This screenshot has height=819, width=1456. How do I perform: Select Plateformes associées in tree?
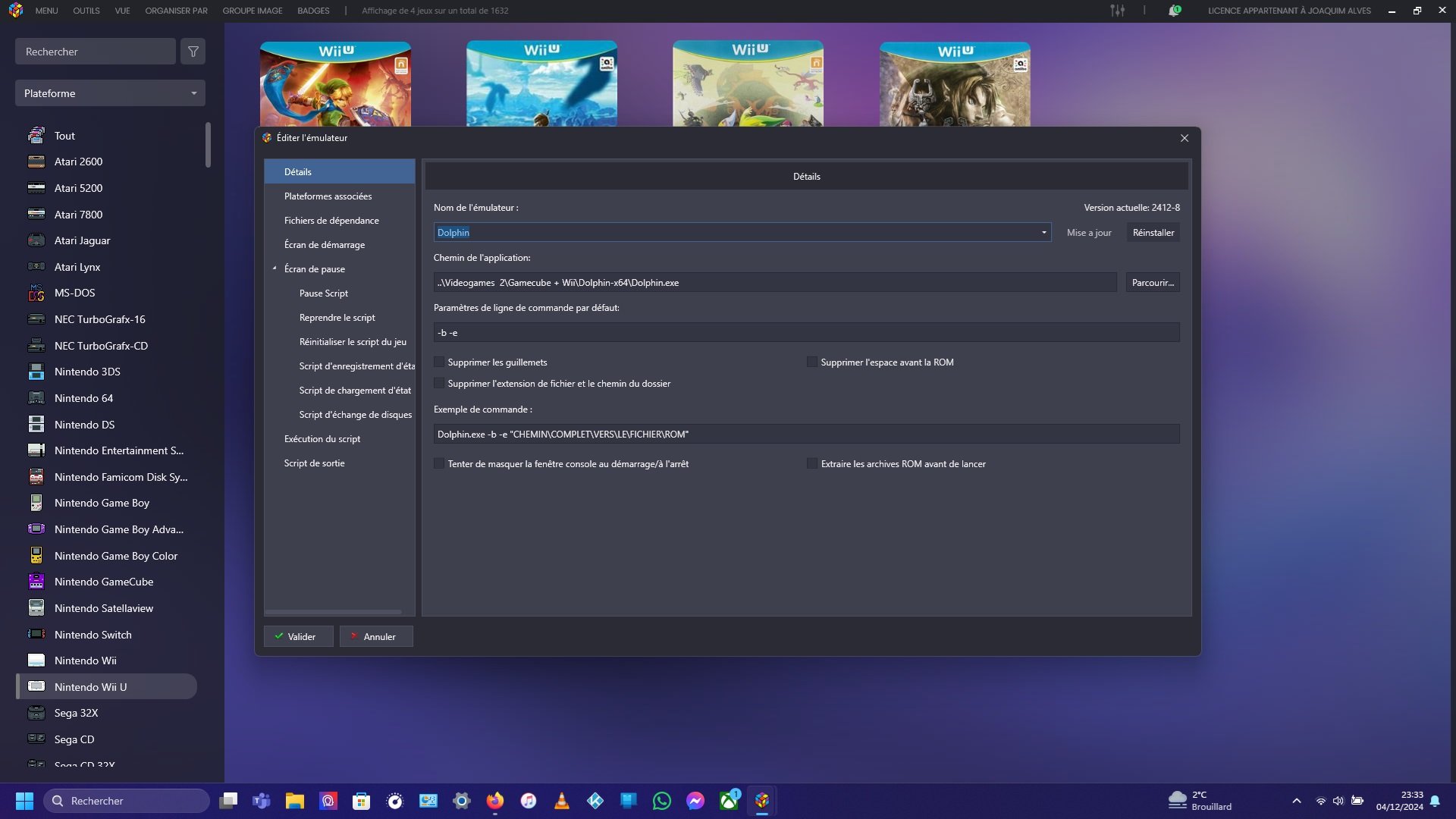(x=328, y=196)
